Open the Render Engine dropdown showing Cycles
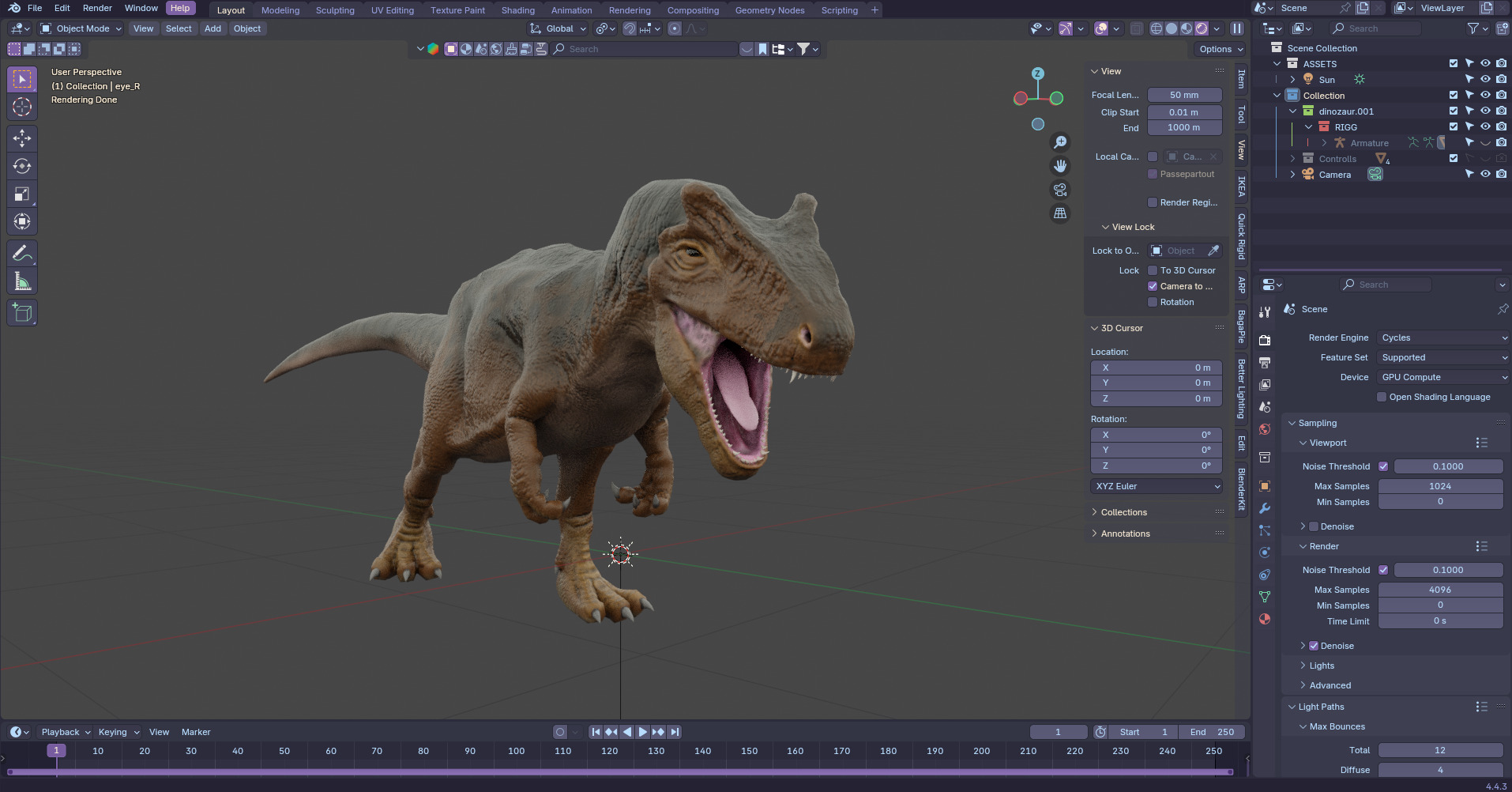Image resolution: width=1512 pixels, height=792 pixels. [1443, 338]
